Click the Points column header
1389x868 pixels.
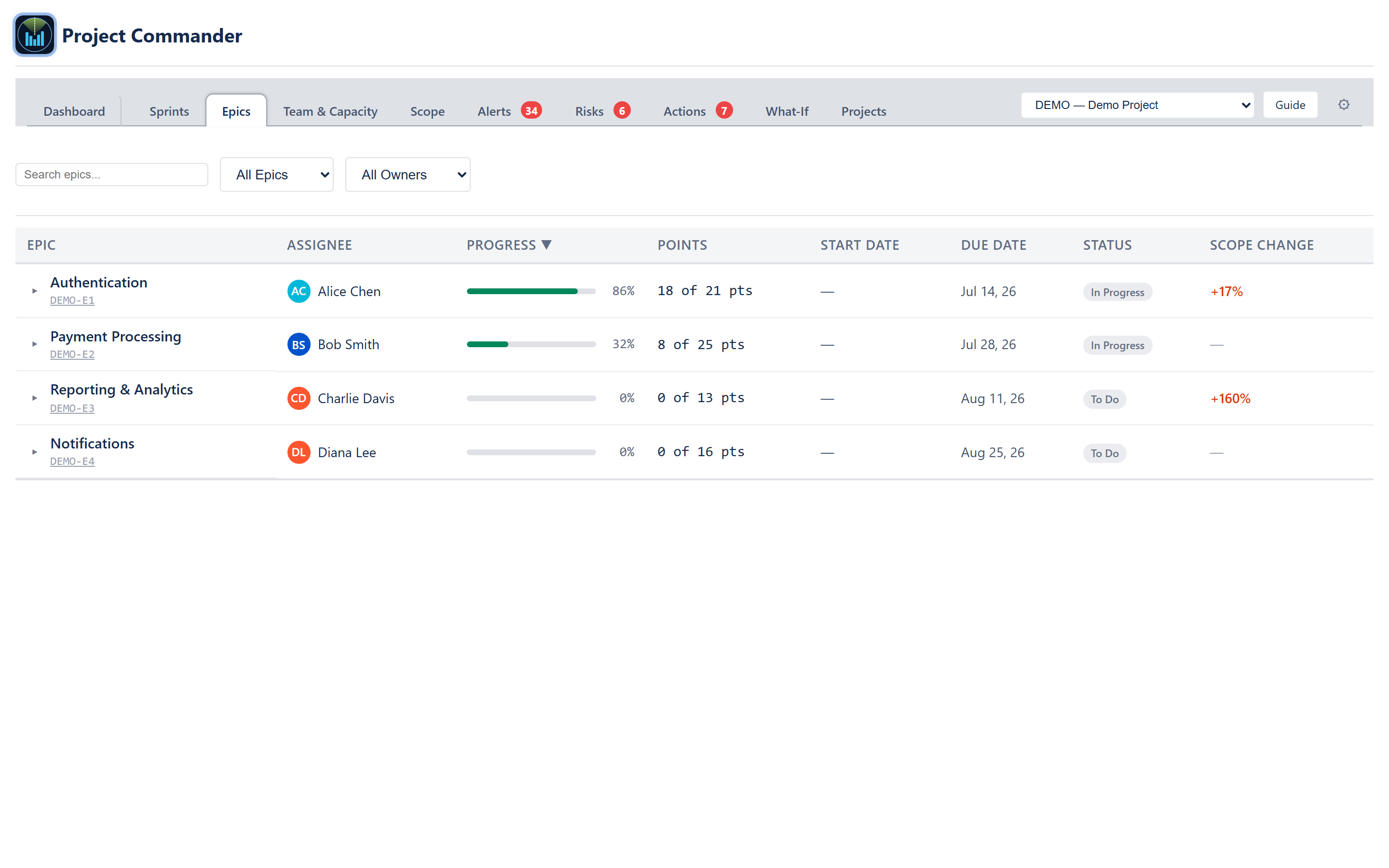pyautogui.click(x=682, y=245)
